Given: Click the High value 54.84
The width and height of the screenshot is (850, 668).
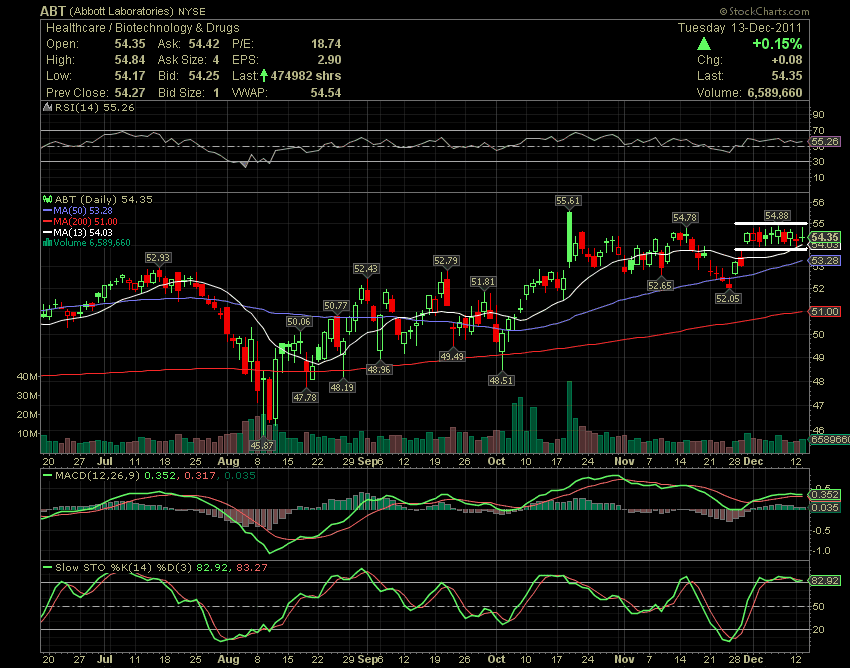Looking at the screenshot, I should pyautogui.click(x=130, y=60).
